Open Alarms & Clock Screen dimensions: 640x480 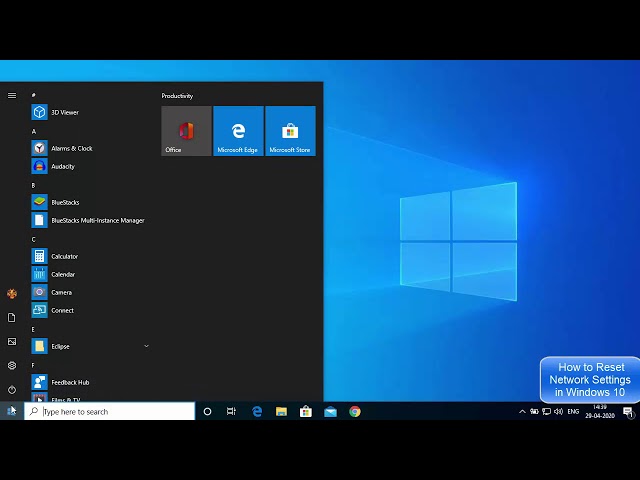[x=90, y=148]
